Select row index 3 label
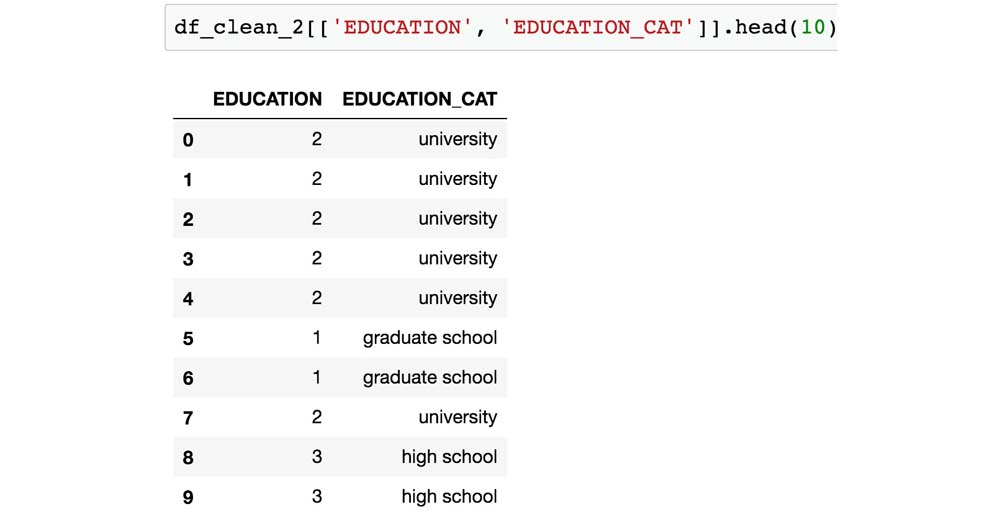The image size is (1000, 512). click(188, 259)
